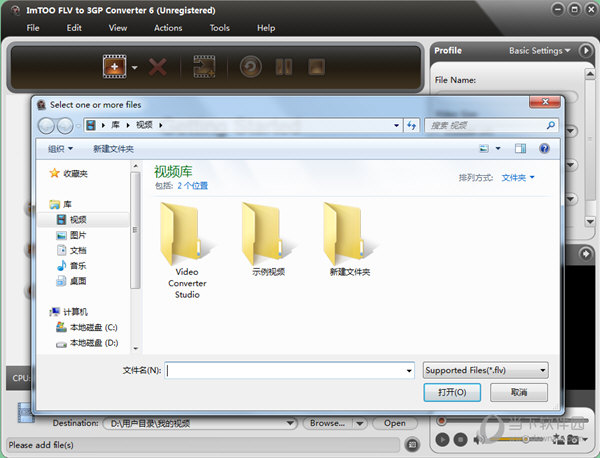Click the refresh icon next to address bar
Image resolution: width=600 pixels, height=458 pixels.
click(x=411, y=125)
